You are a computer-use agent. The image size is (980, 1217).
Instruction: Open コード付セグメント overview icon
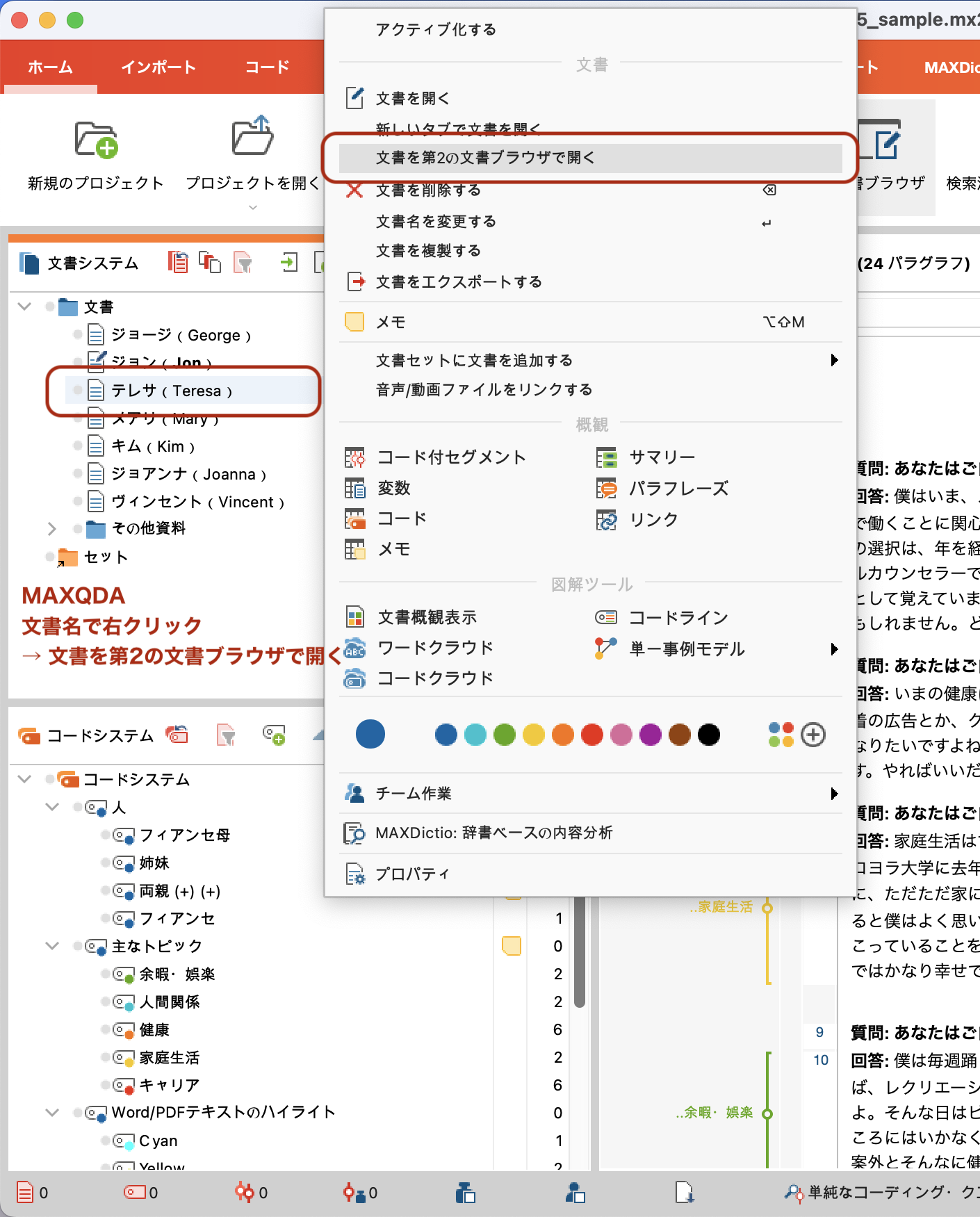354,457
